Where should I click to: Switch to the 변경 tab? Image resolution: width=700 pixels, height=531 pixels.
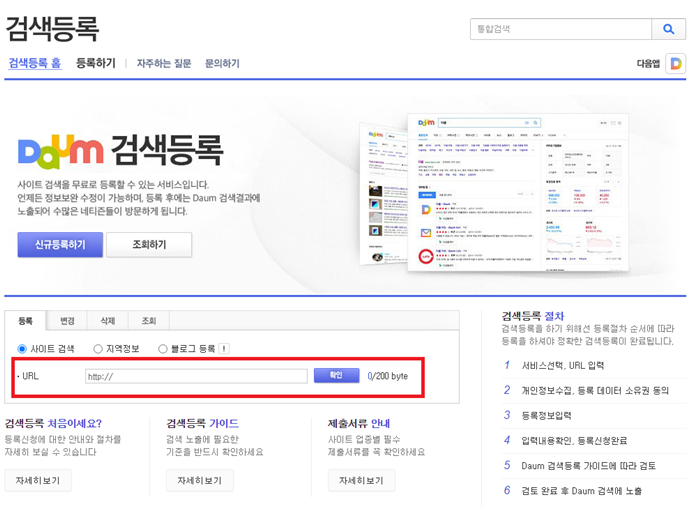tap(67, 321)
